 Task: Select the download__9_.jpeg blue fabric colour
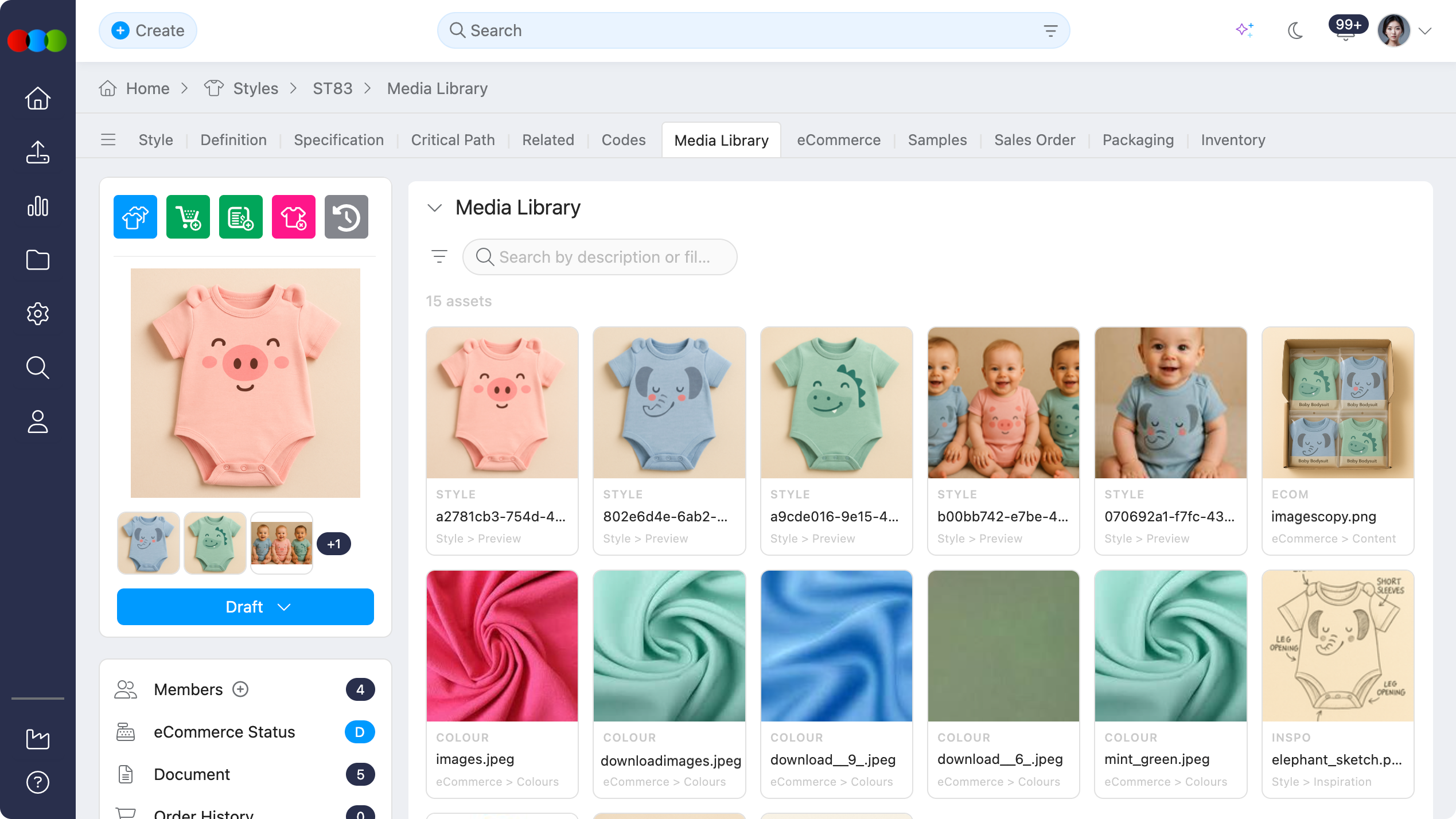point(836,684)
